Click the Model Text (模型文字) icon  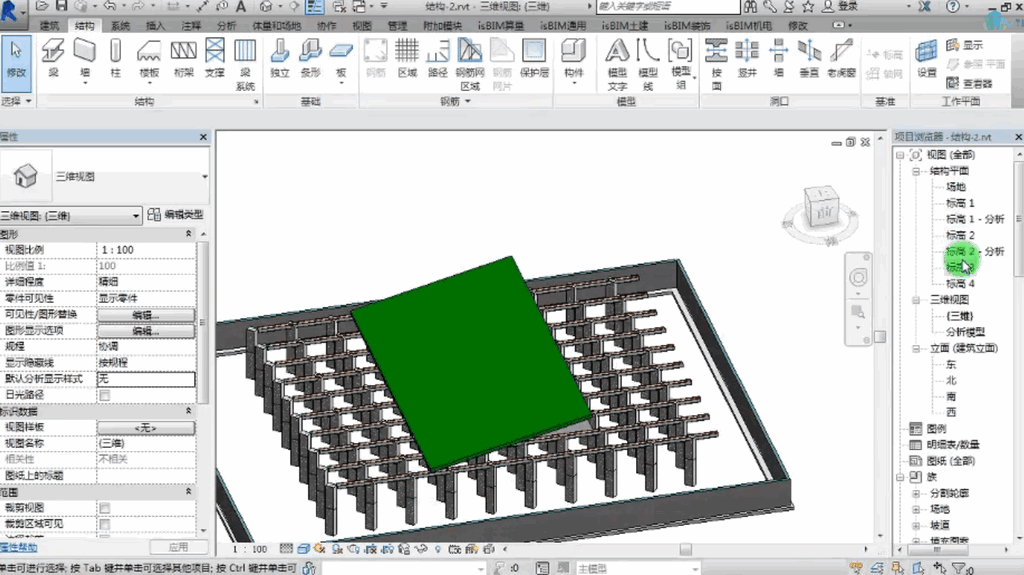coord(617,64)
